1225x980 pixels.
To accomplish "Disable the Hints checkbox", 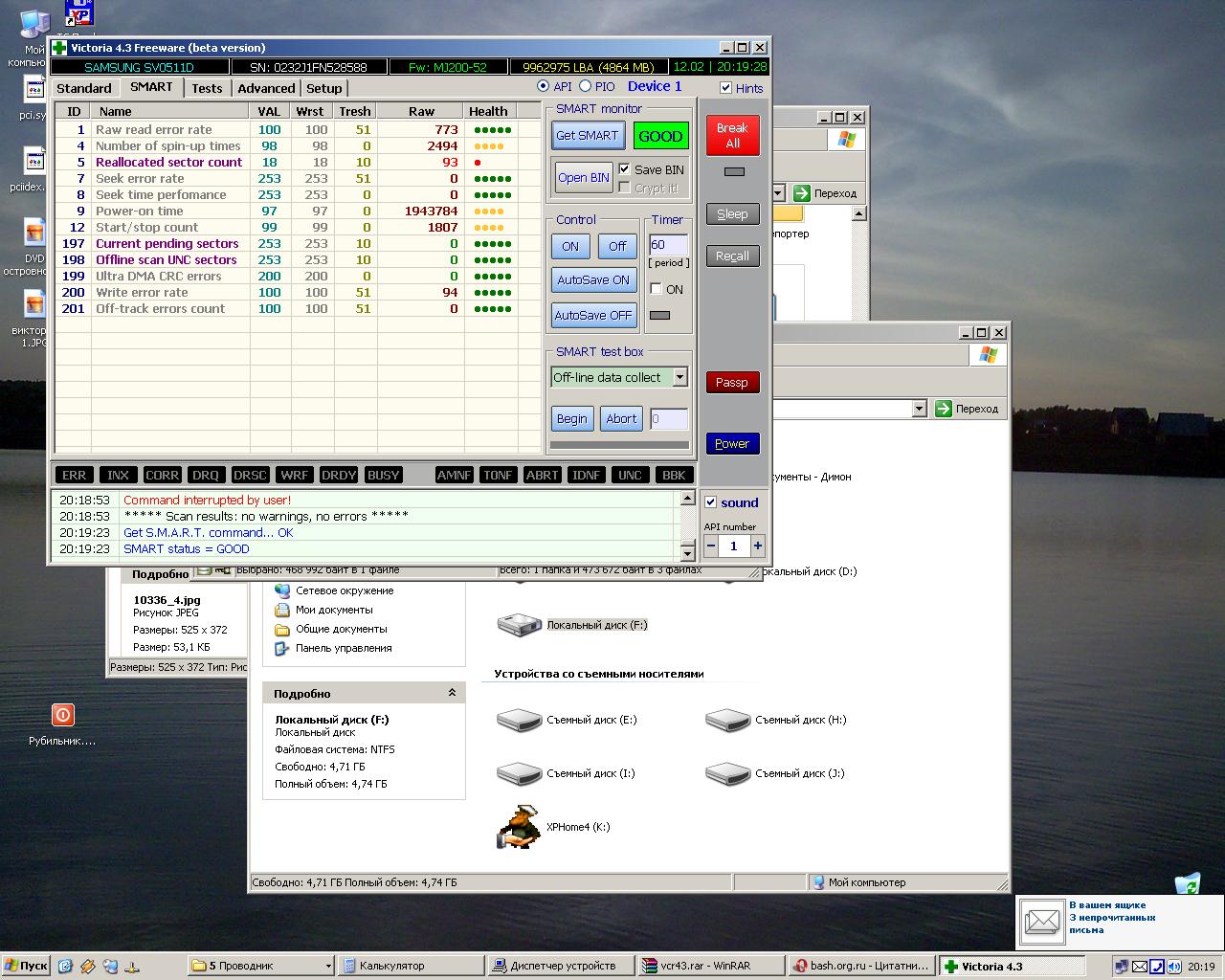I will coord(725,88).
